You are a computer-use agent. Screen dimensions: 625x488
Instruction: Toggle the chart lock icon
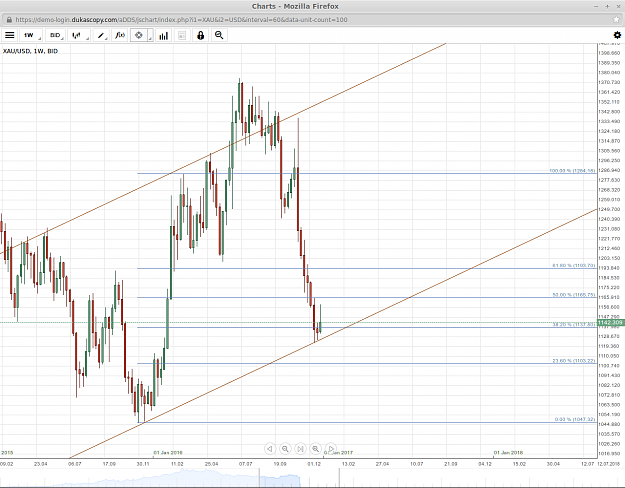tap(200, 35)
